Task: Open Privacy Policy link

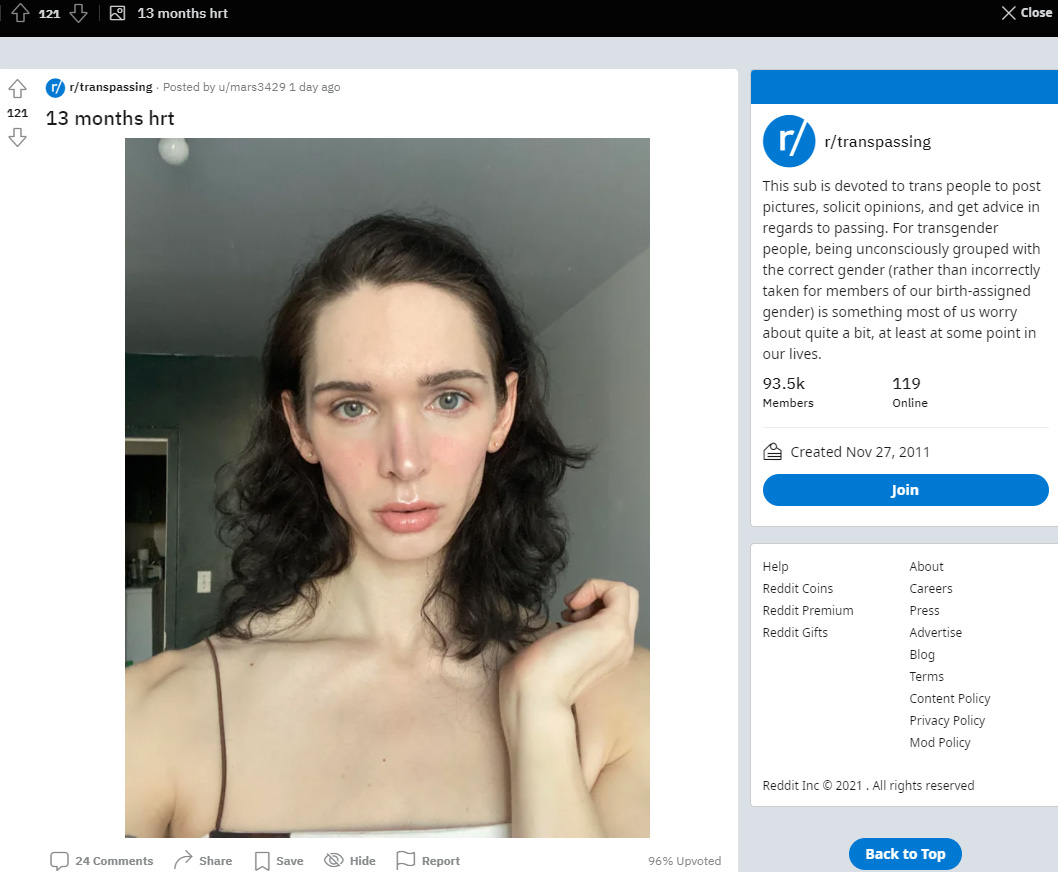Action: pos(947,720)
